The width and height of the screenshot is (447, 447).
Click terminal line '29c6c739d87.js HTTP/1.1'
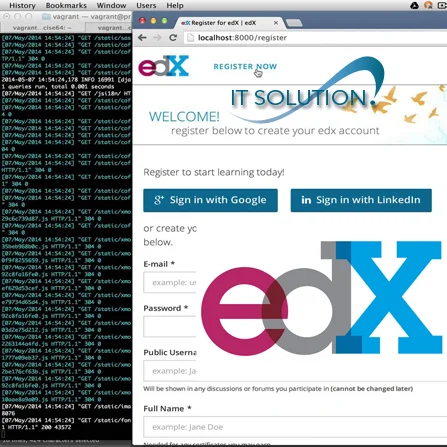(52, 219)
